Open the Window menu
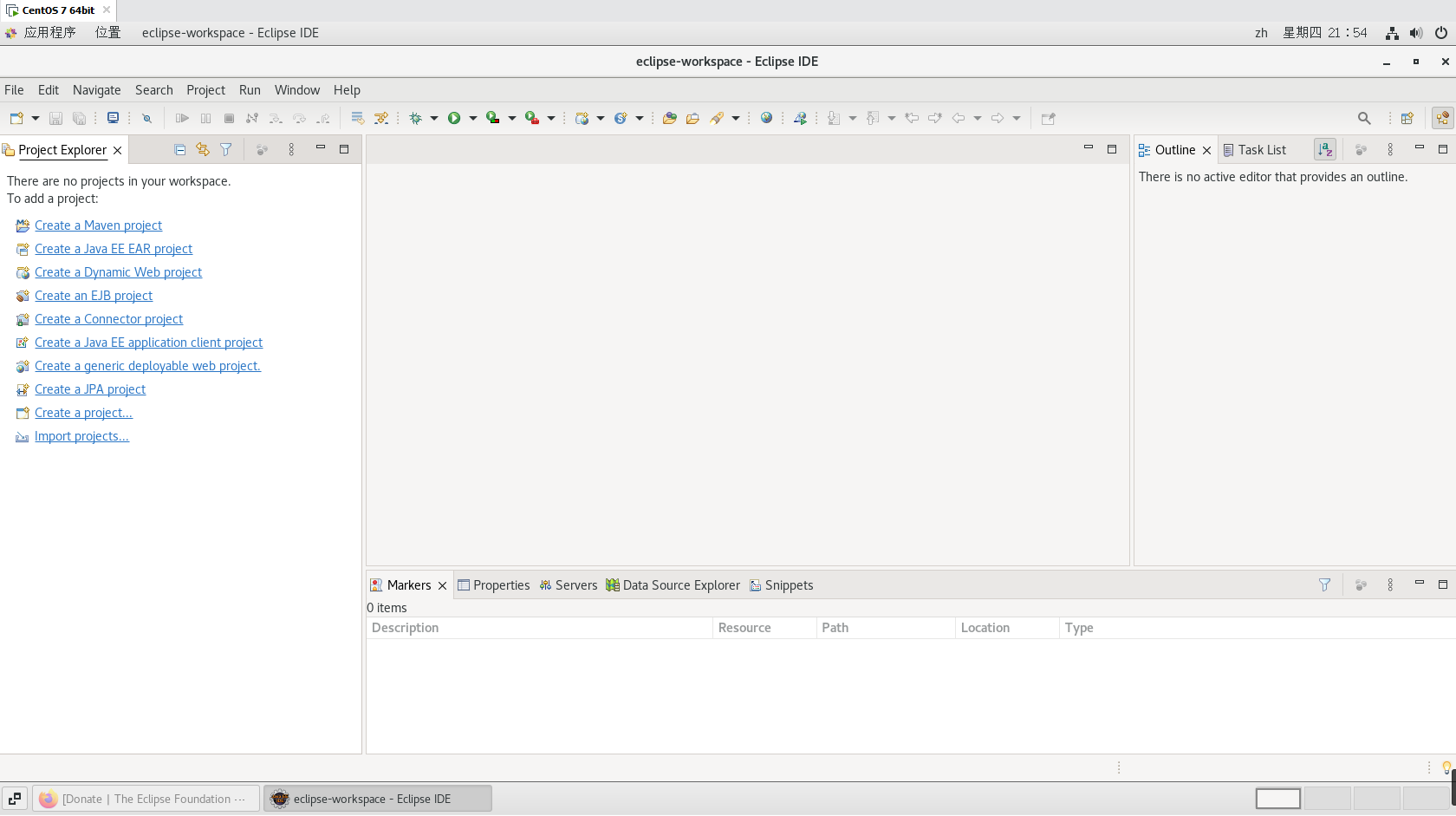 point(297,90)
